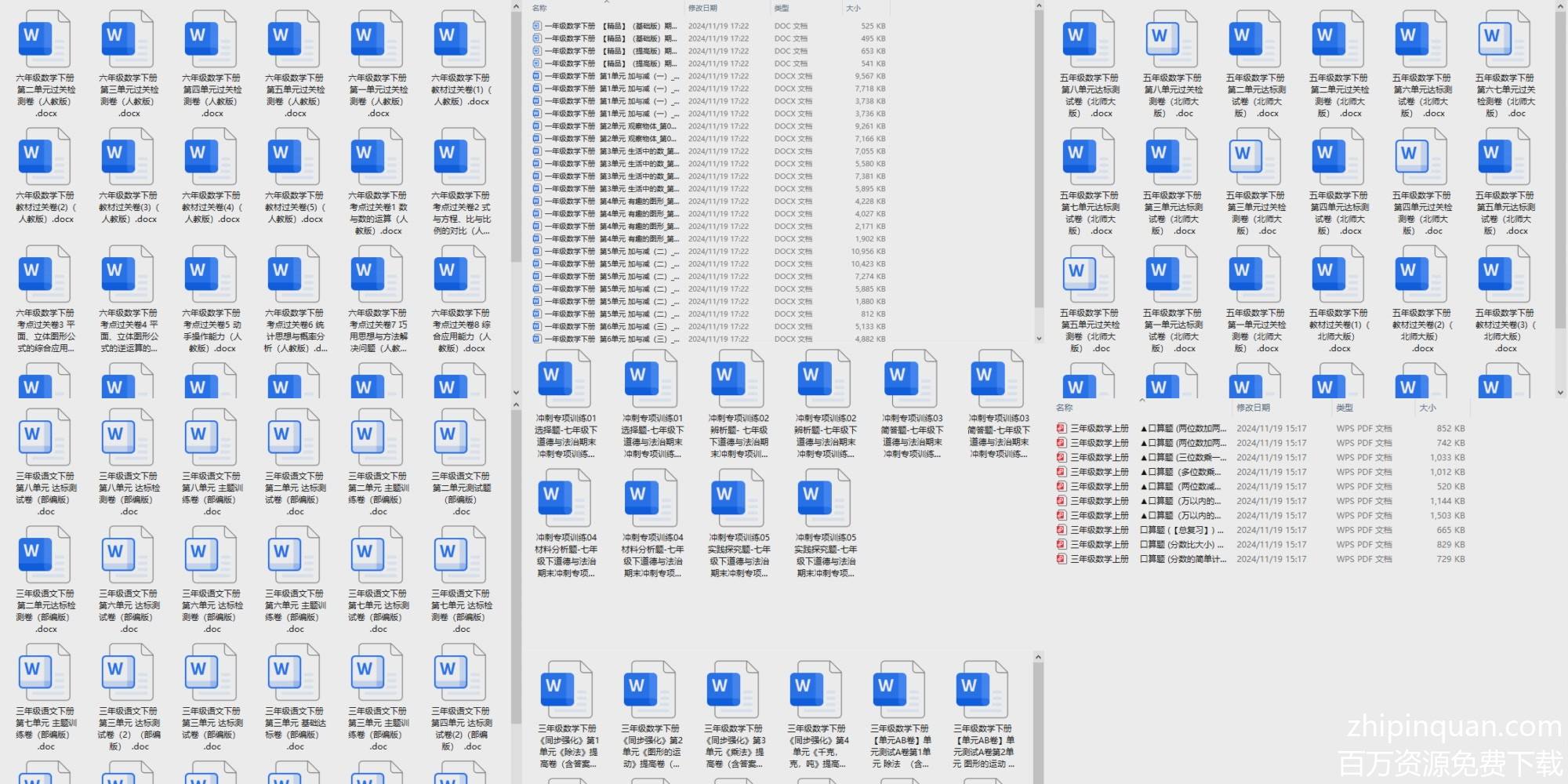
Task: Click 名称 column header in 一年级数学下册 list
Action: (x=539, y=8)
